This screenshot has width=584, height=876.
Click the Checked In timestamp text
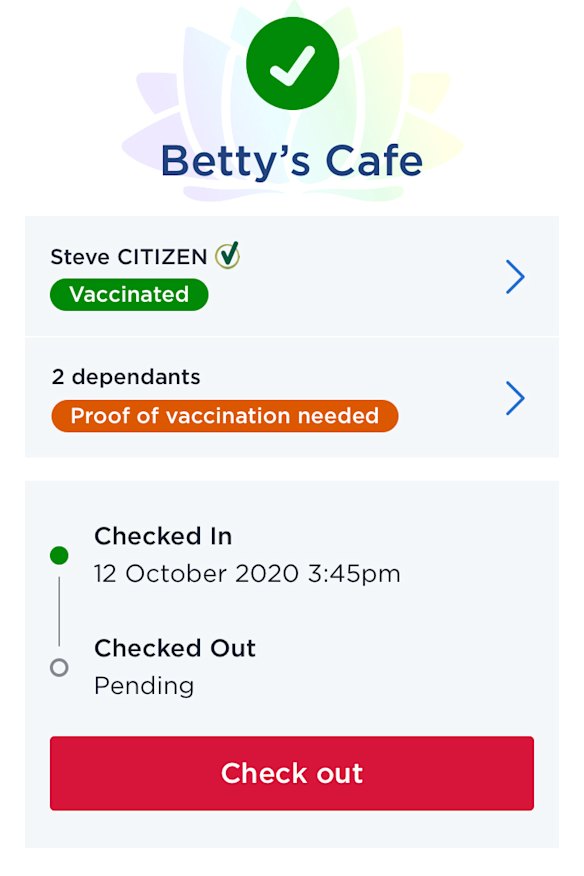248,574
